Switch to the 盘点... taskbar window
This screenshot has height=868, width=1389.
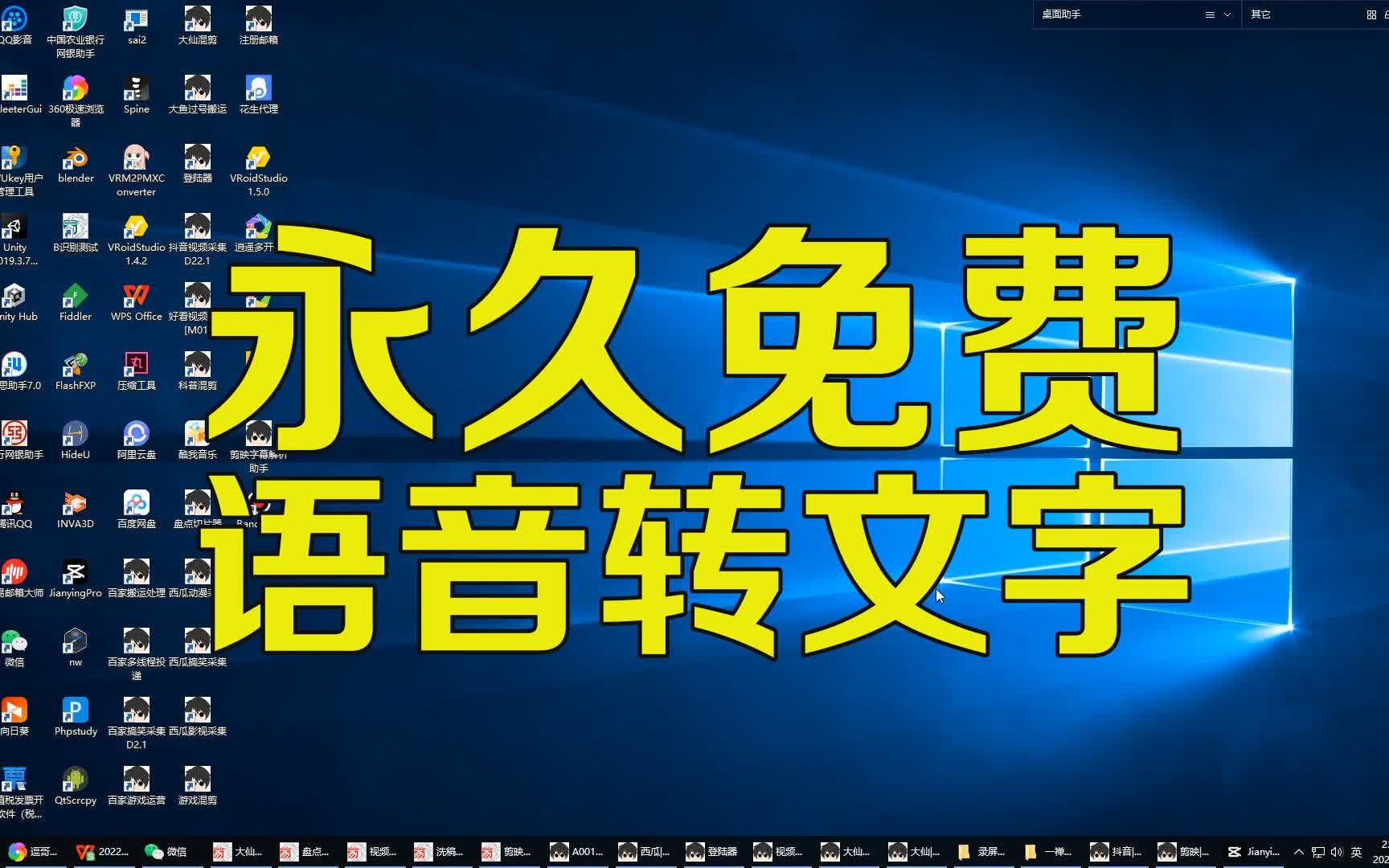(x=305, y=852)
